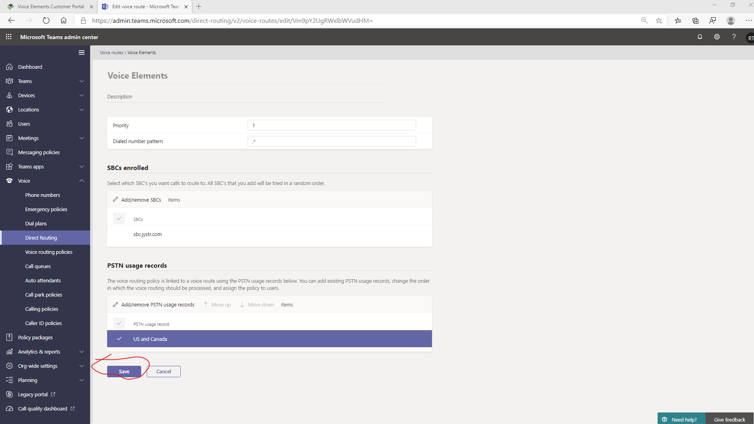
Task: Refresh the browser page
Action: pyautogui.click(x=46, y=21)
